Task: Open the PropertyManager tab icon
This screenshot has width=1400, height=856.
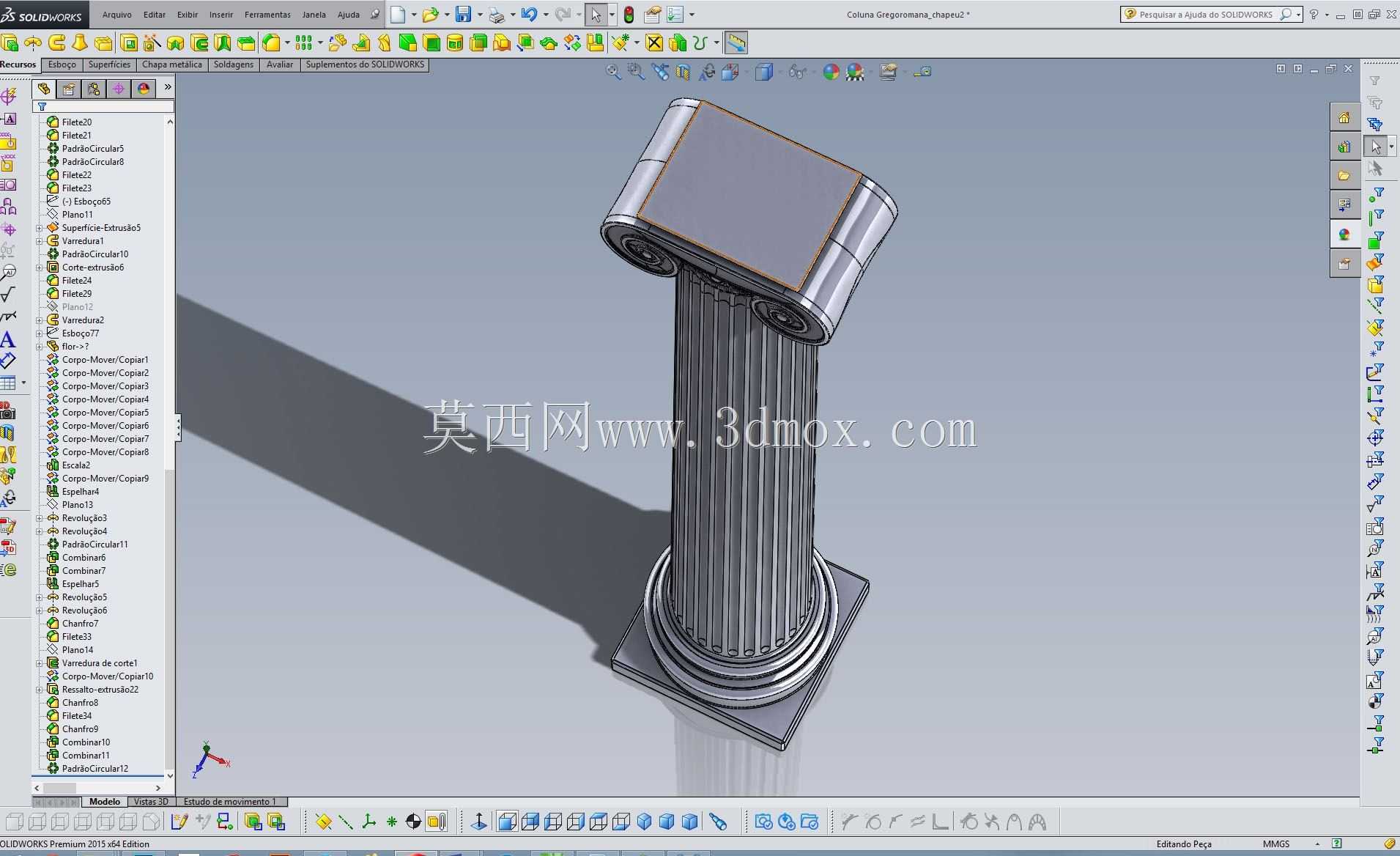Action: coord(69,89)
